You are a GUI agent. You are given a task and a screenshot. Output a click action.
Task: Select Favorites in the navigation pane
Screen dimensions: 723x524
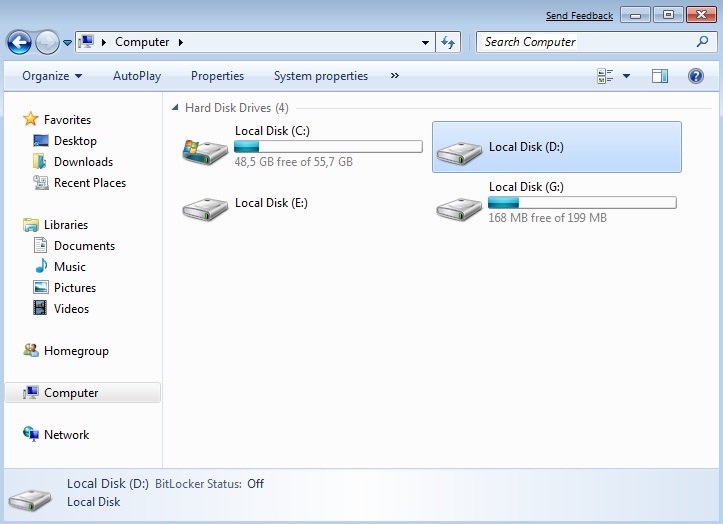point(67,119)
